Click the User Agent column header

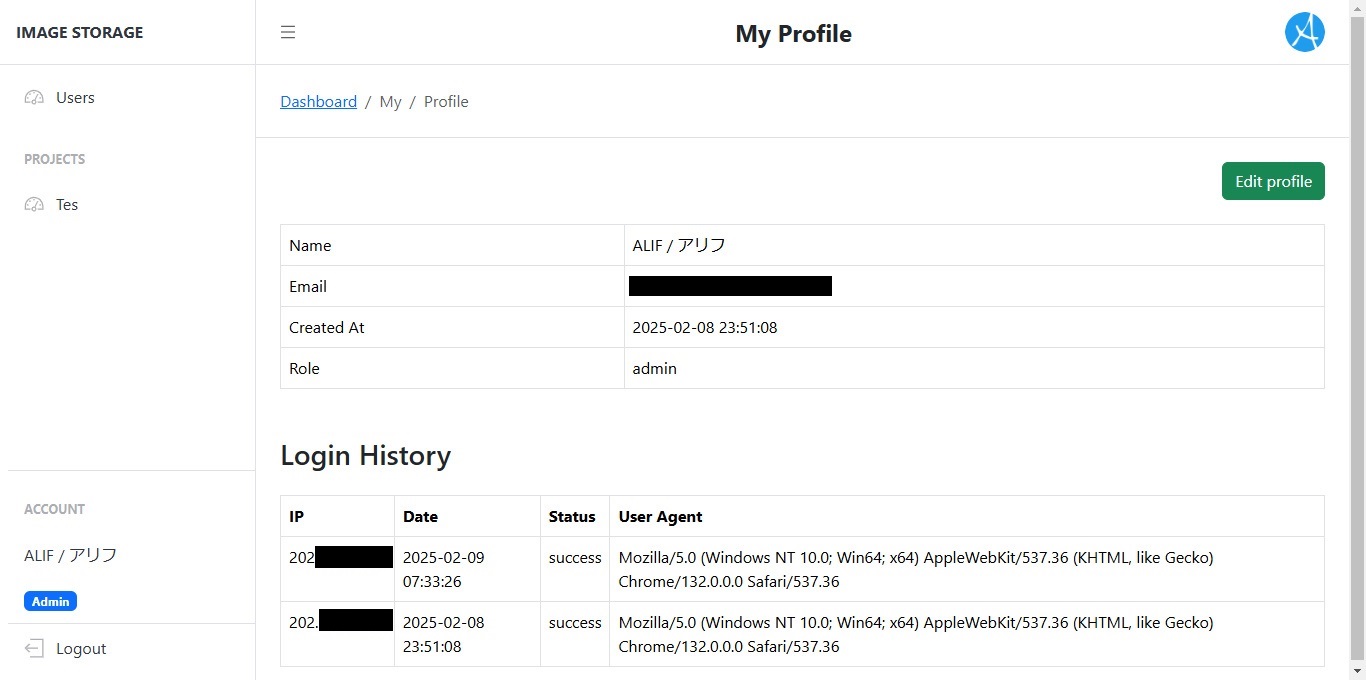tap(660, 517)
